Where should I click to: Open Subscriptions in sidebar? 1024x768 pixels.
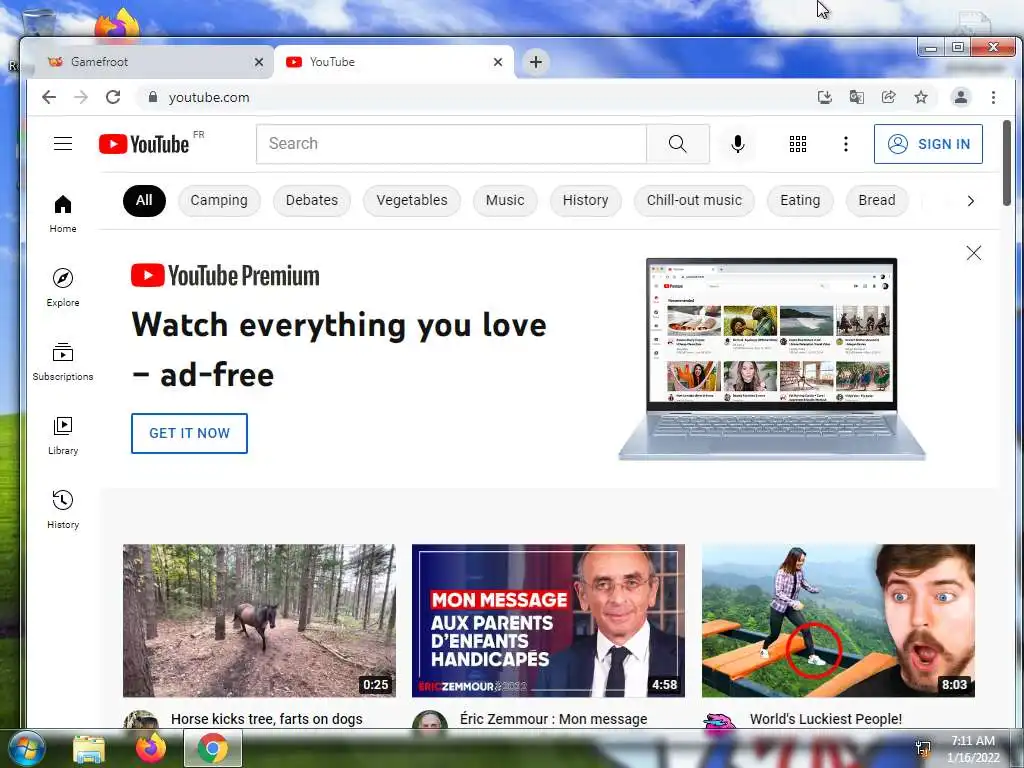point(63,362)
